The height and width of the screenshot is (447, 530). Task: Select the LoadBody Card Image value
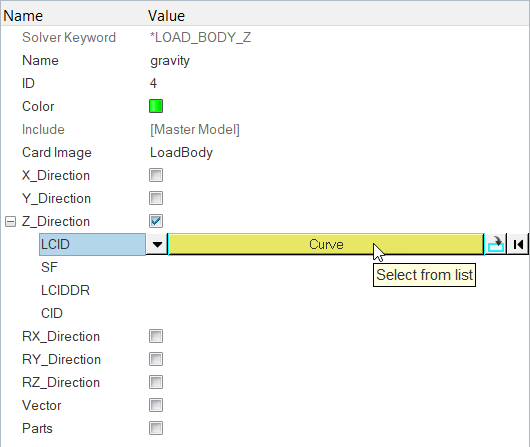click(181, 153)
